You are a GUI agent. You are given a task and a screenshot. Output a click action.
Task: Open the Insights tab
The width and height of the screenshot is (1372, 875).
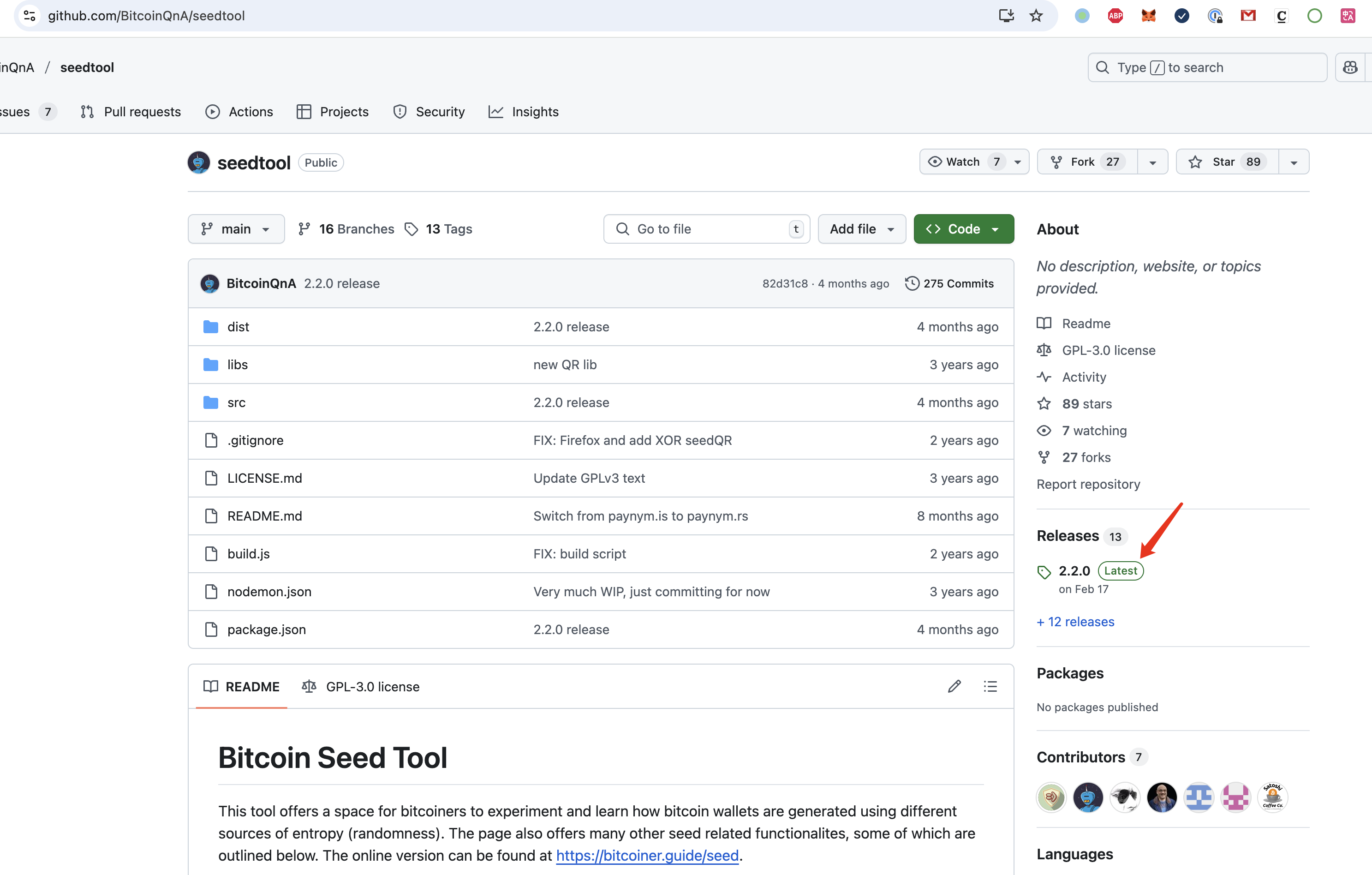tap(524, 112)
